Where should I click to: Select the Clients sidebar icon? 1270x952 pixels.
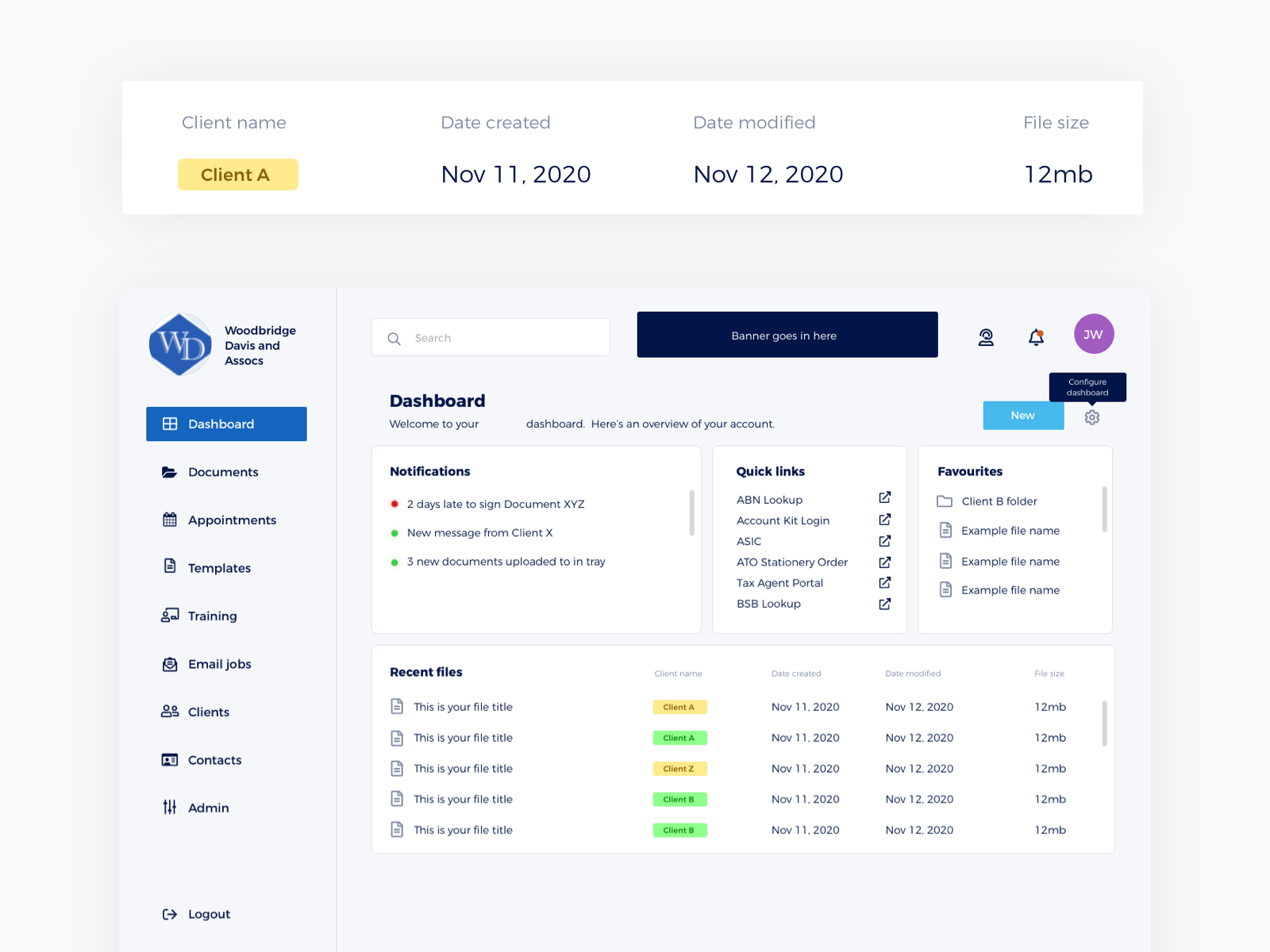(x=169, y=712)
